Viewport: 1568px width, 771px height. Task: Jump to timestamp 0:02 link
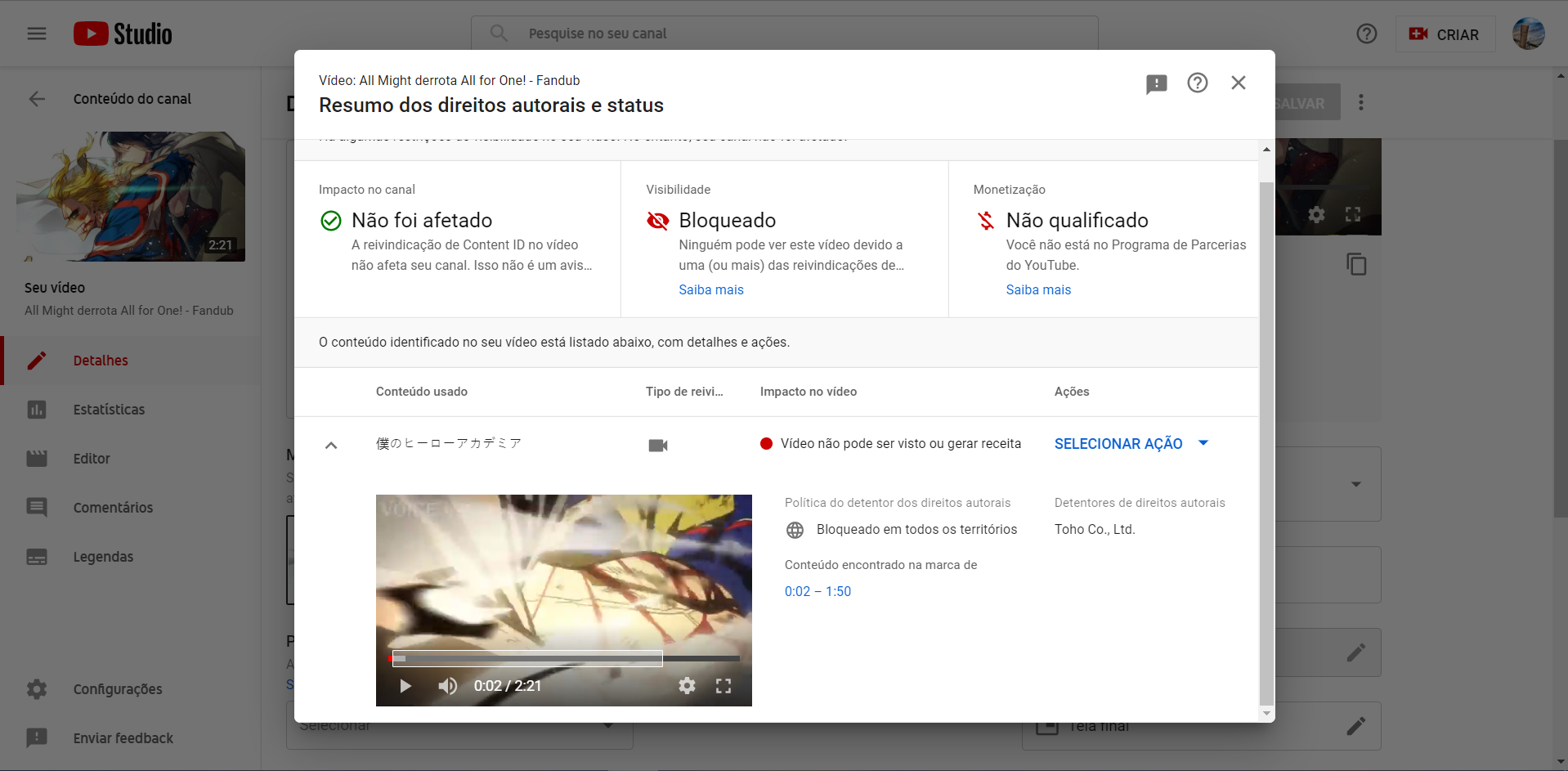click(x=797, y=591)
